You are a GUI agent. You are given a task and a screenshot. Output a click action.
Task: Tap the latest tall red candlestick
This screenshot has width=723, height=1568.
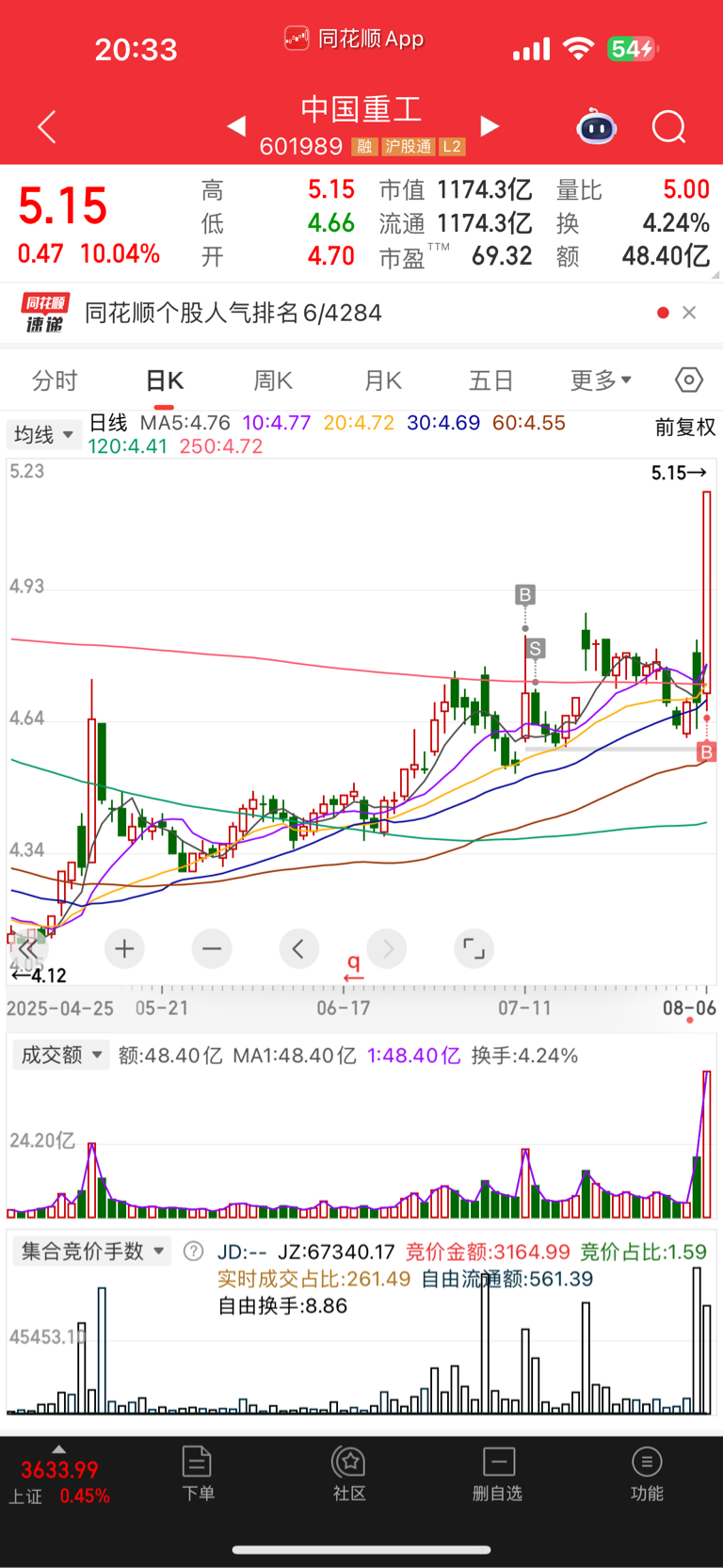pyautogui.click(x=706, y=592)
